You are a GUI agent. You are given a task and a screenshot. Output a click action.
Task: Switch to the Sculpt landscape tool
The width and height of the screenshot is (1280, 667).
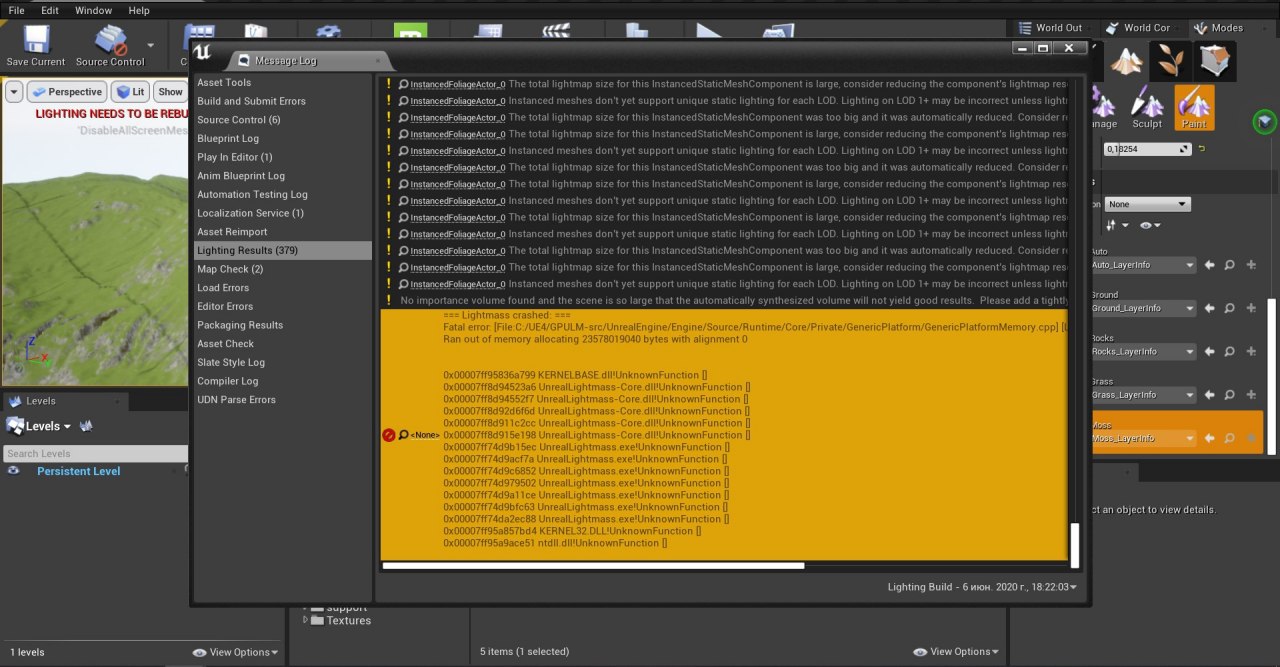click(x=1147, y=108)
